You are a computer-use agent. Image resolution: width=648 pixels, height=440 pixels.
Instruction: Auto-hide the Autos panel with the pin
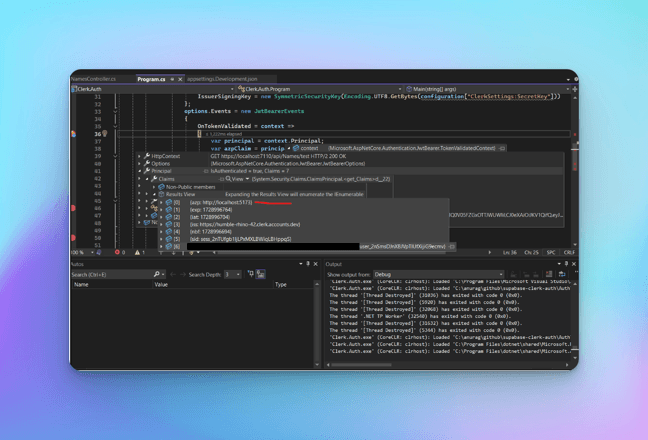[x=308, y=264]
